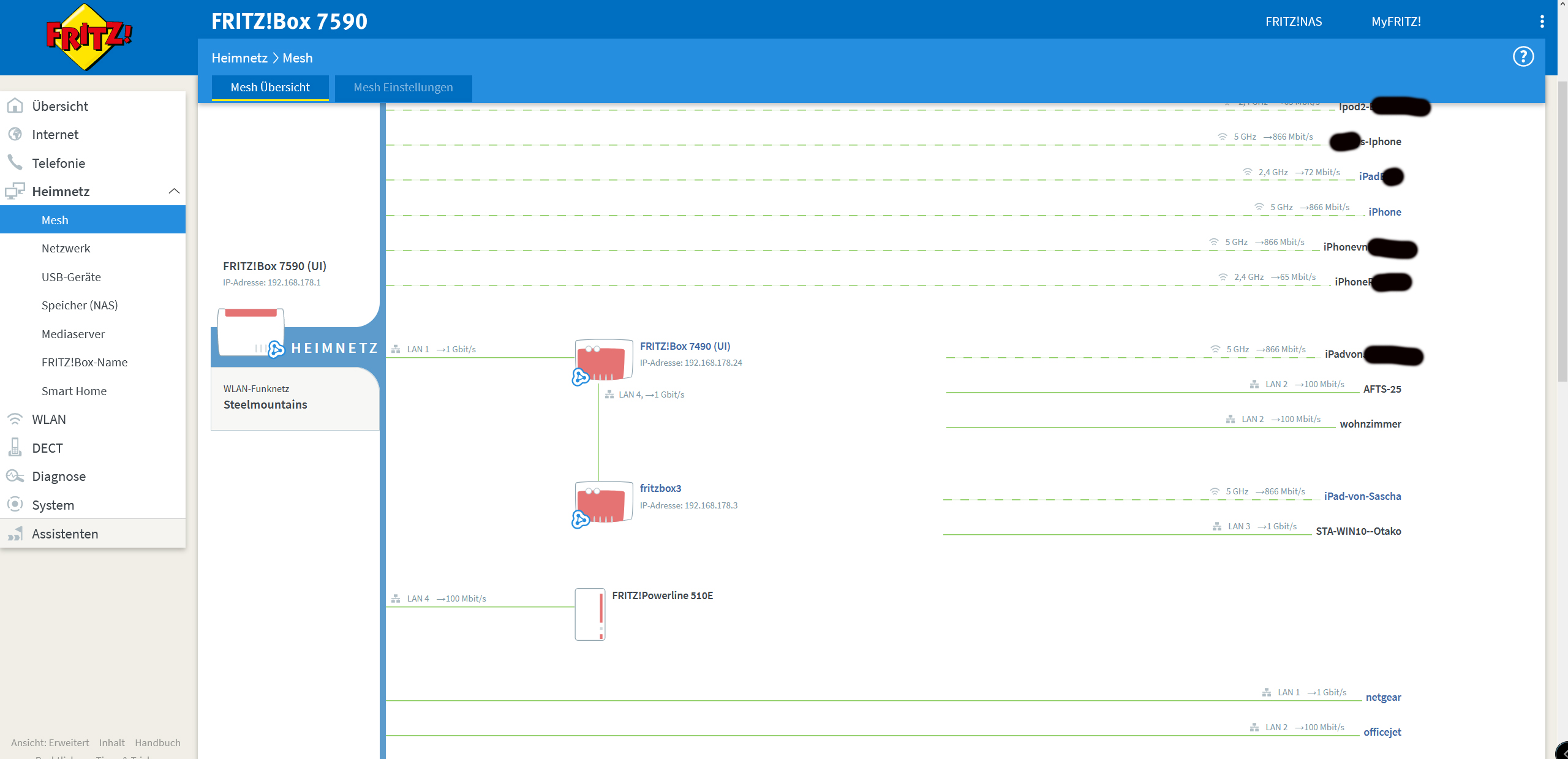Open the fritzbox3 device link
The height and width of the screenshot is (759, 1568).
[x=660, y=488]
